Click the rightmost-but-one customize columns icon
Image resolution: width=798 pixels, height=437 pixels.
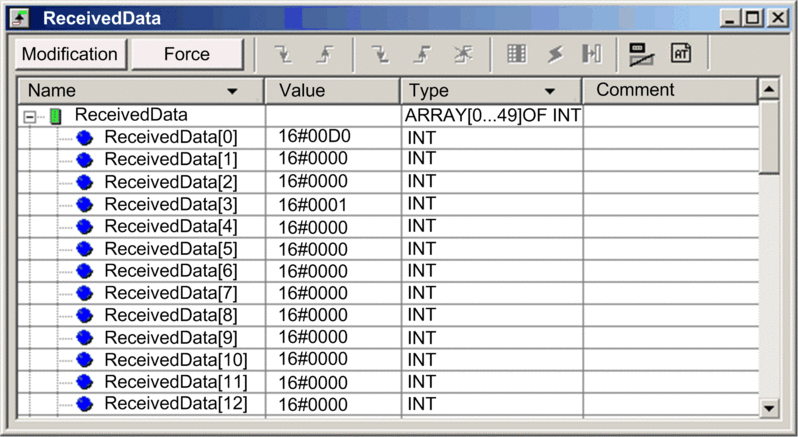click(x=641, y=54)
